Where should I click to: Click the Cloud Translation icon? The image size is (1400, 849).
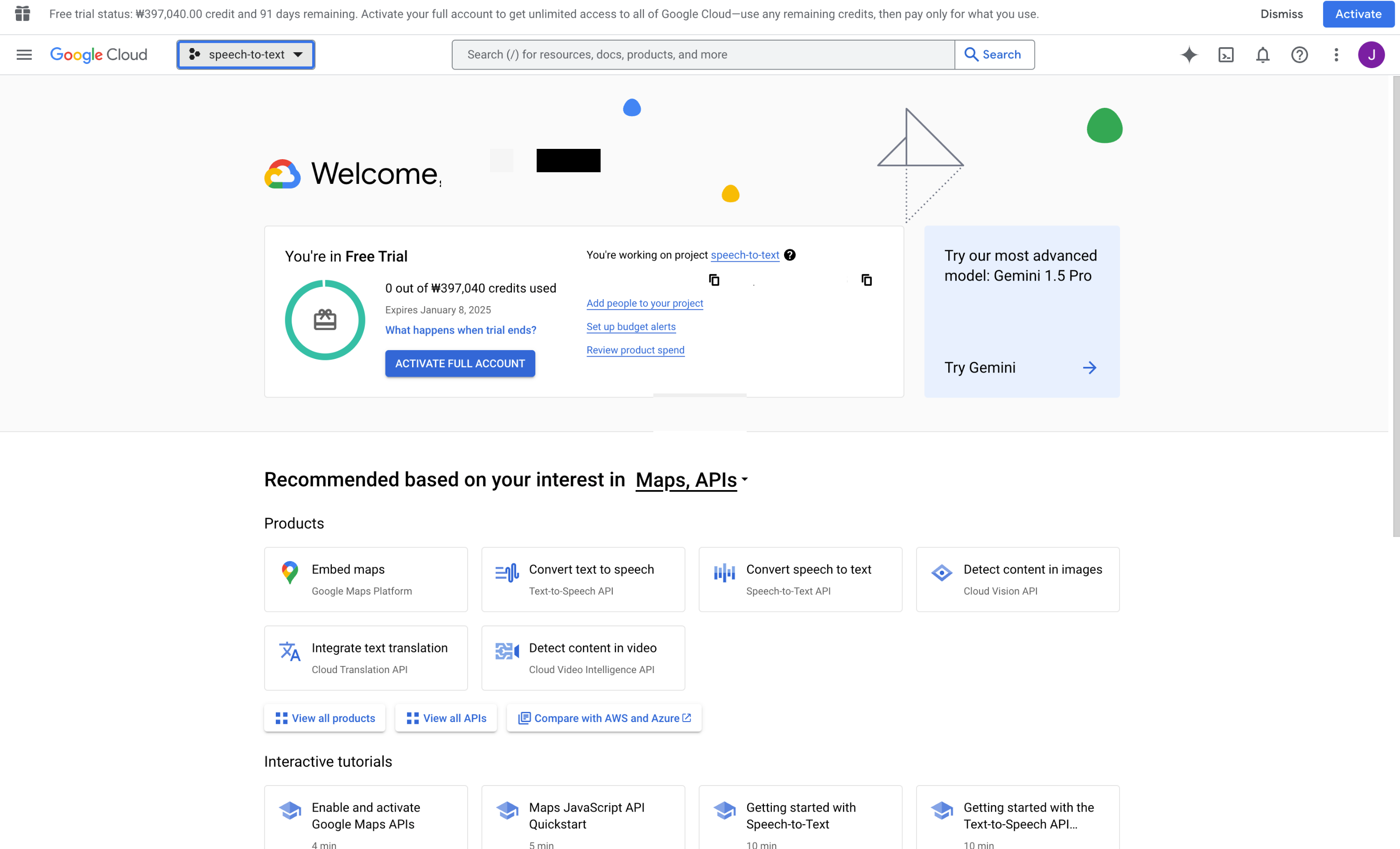point(290,651)
